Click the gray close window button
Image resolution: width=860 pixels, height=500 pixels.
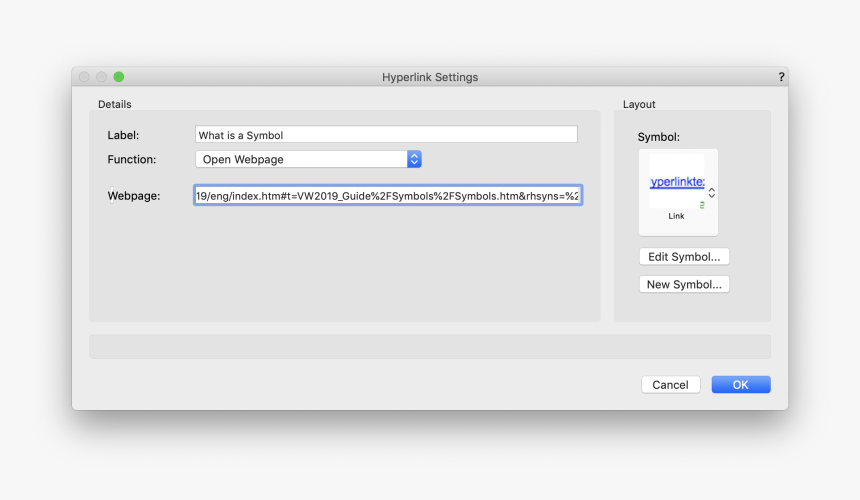click(x=84, y=77)
